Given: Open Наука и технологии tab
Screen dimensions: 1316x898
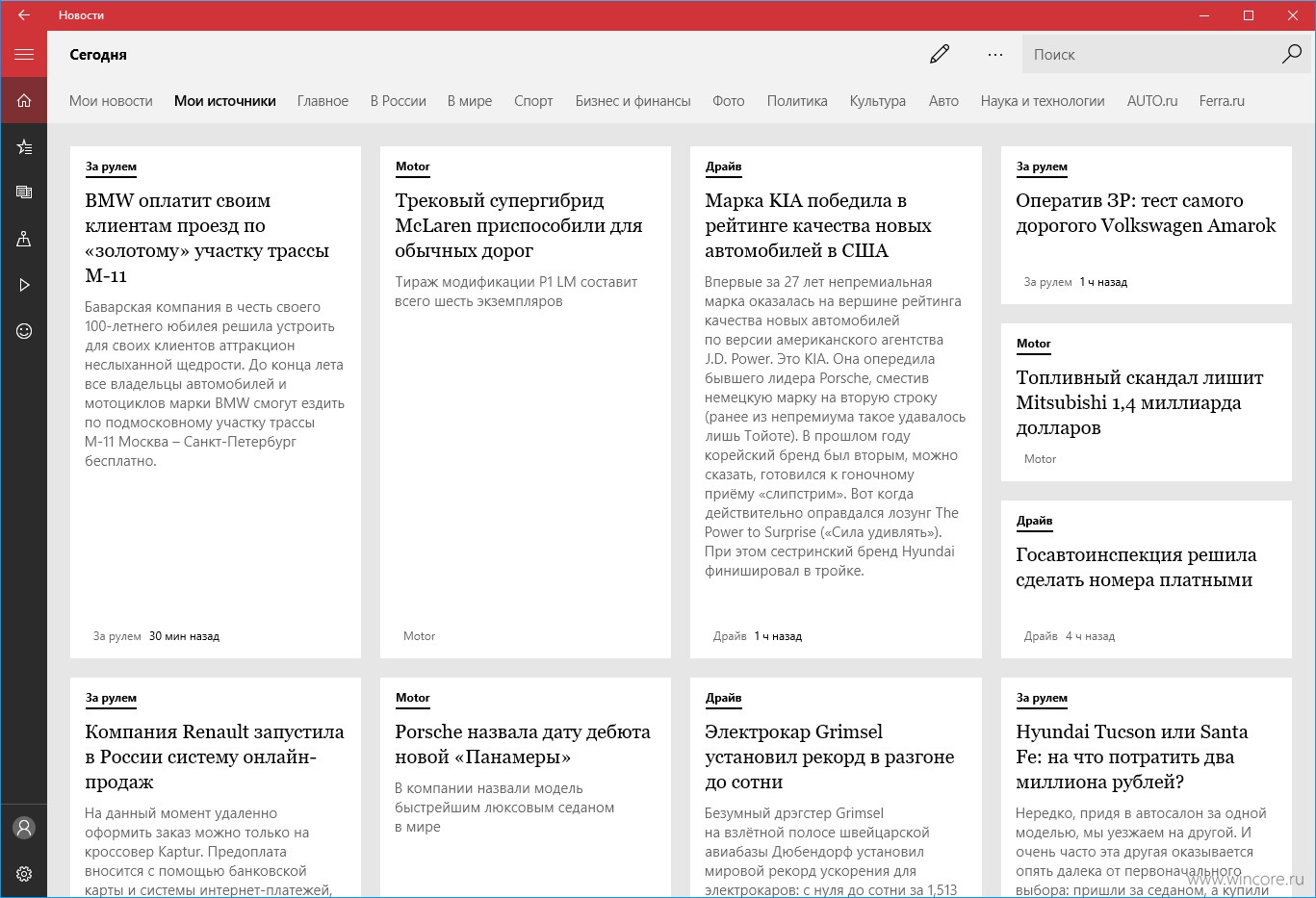Looking at the screenshot, I should (x=1043, y=101).
